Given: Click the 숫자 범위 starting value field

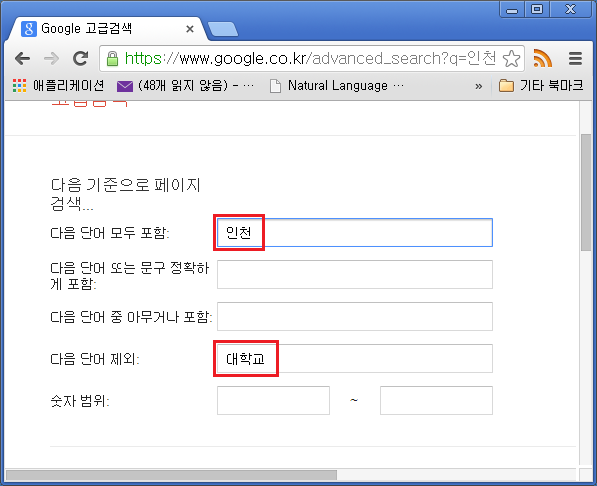Looking at the screenshot, I should [273, 400].
